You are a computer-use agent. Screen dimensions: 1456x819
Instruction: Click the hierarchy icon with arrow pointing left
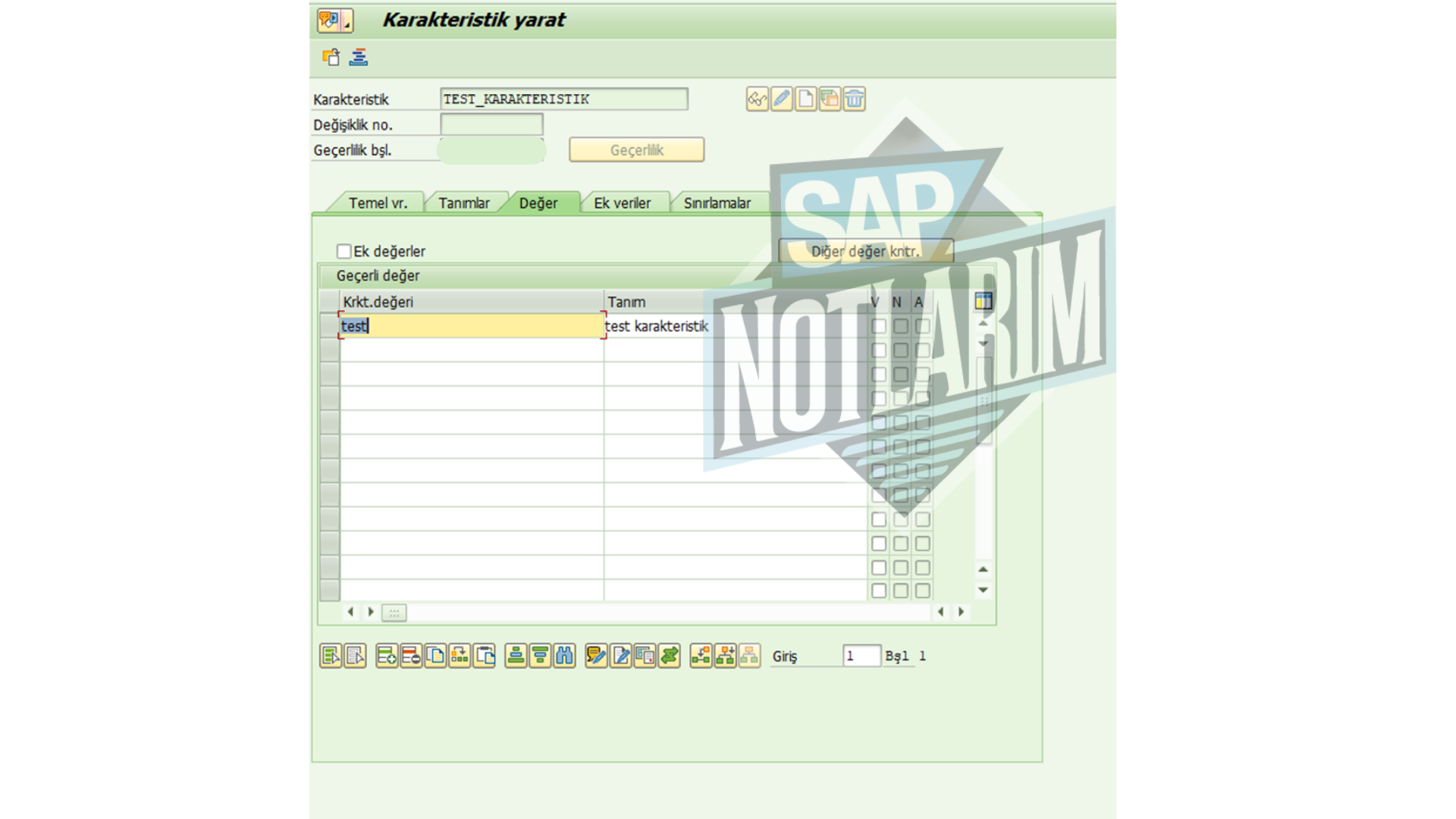pos(701,656)
